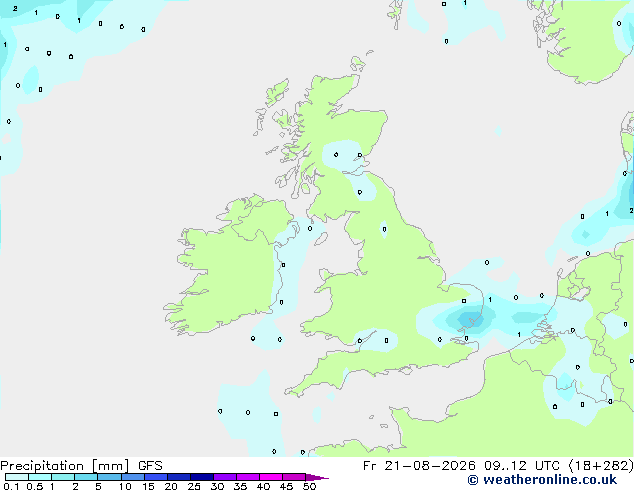Click the 15–20 mm legend swatch
The height and width of the screenshot is (490, 634).
click(x=156, y=477)
